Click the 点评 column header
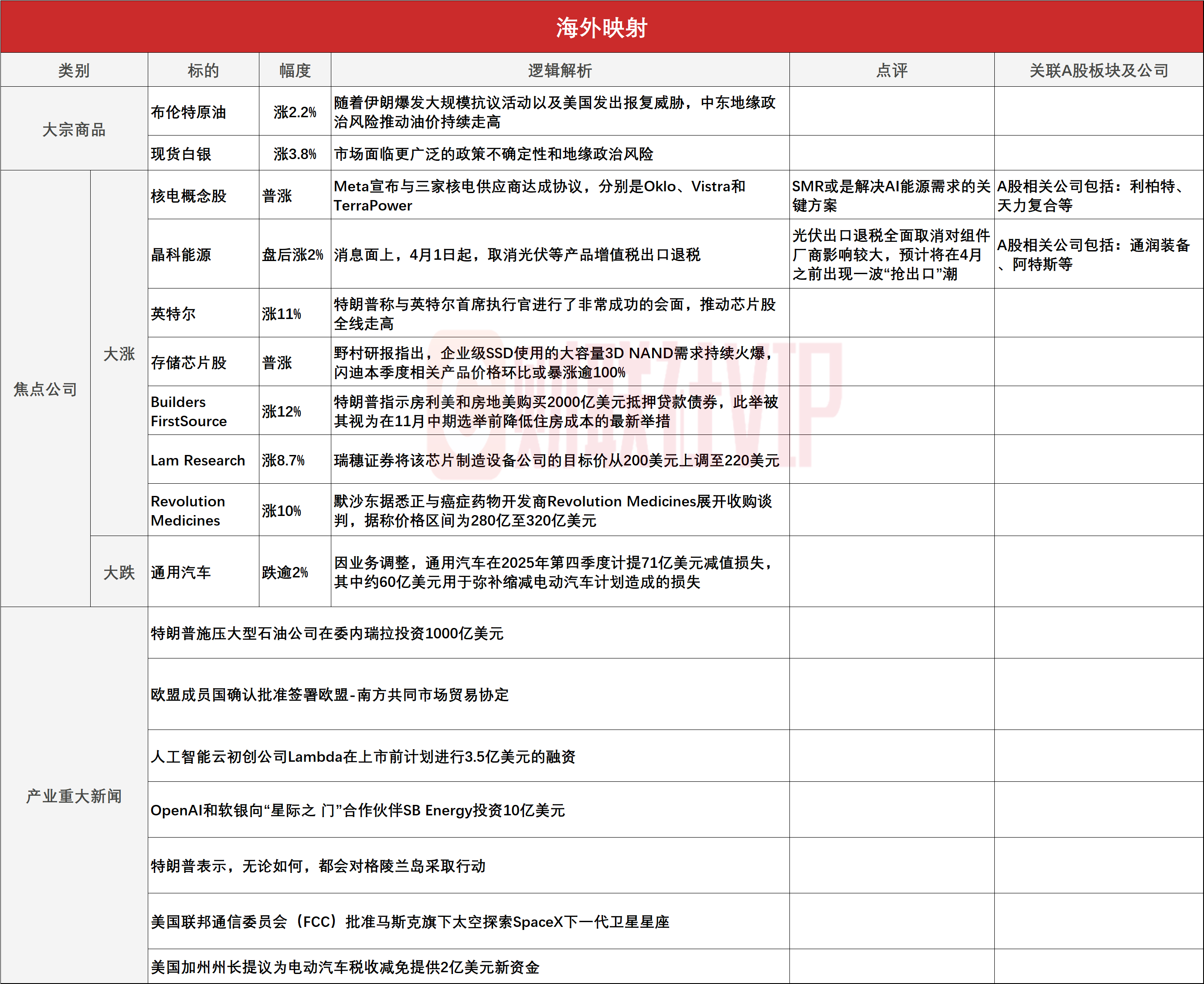Viewport: 1204px width, 984px height. (x=891, y=70)
